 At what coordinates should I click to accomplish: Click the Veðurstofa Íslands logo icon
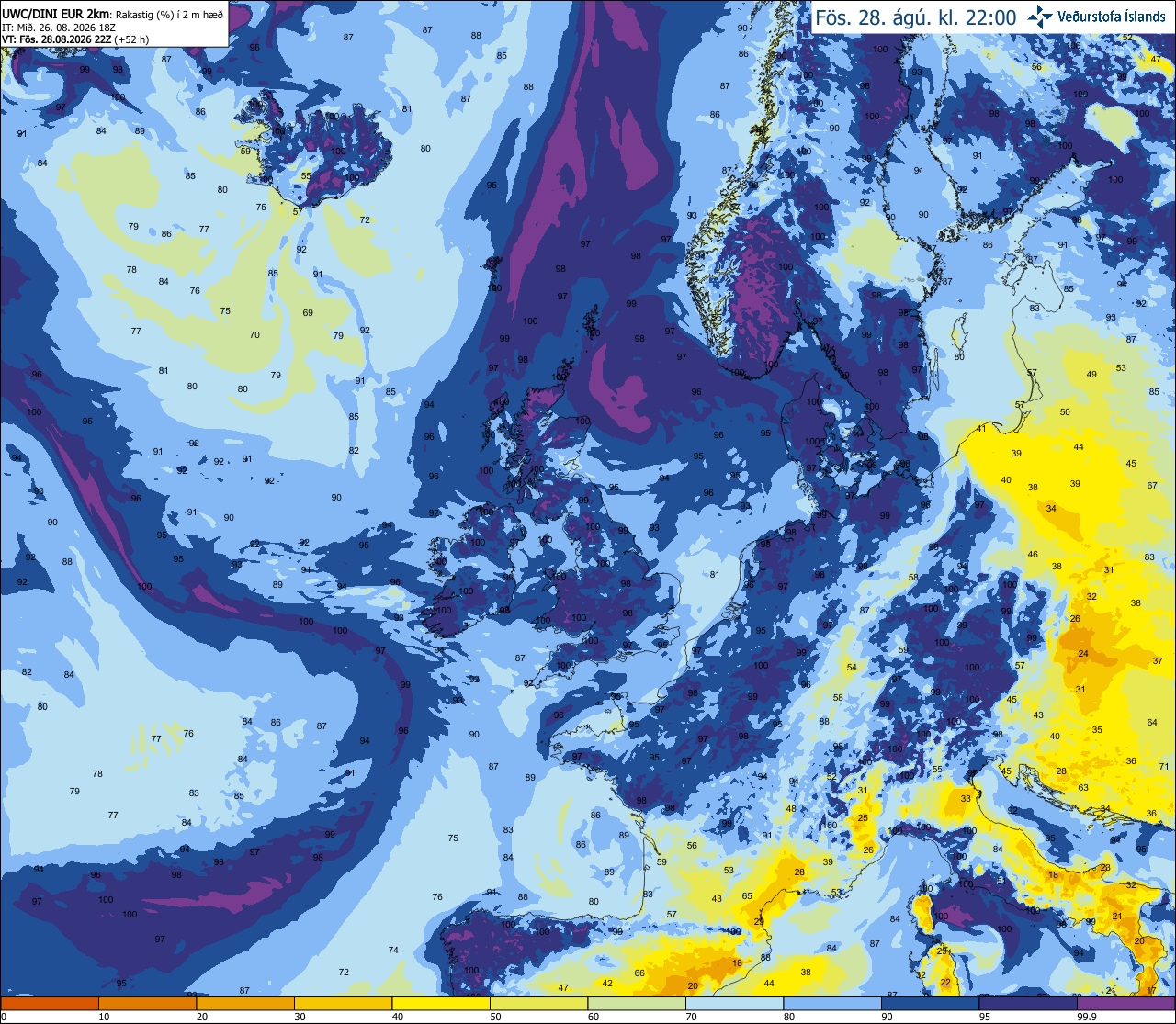[x=1041, y=16]
